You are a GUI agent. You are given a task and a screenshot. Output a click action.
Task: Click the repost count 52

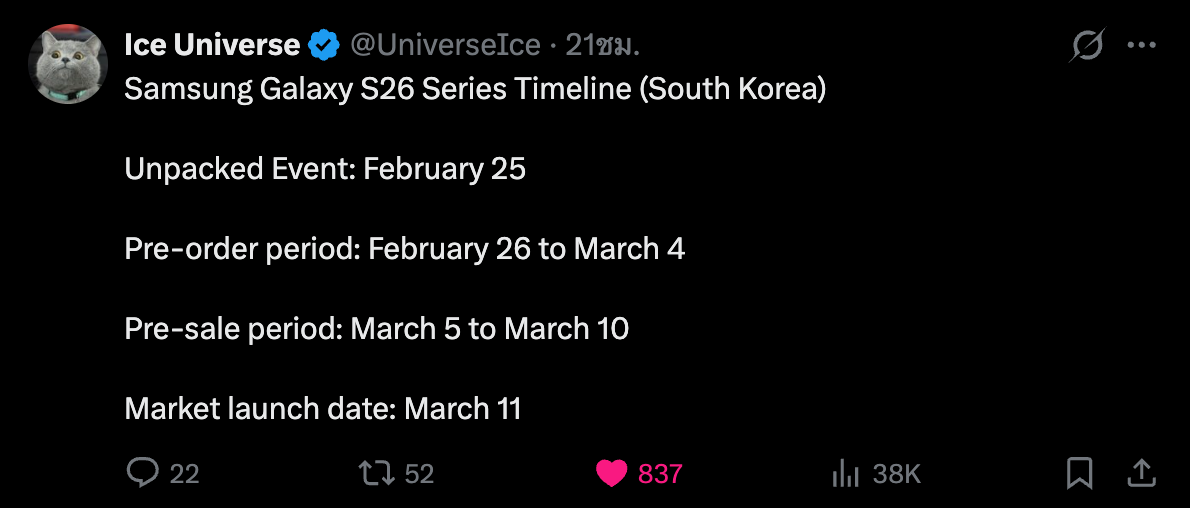click(419, 473)
